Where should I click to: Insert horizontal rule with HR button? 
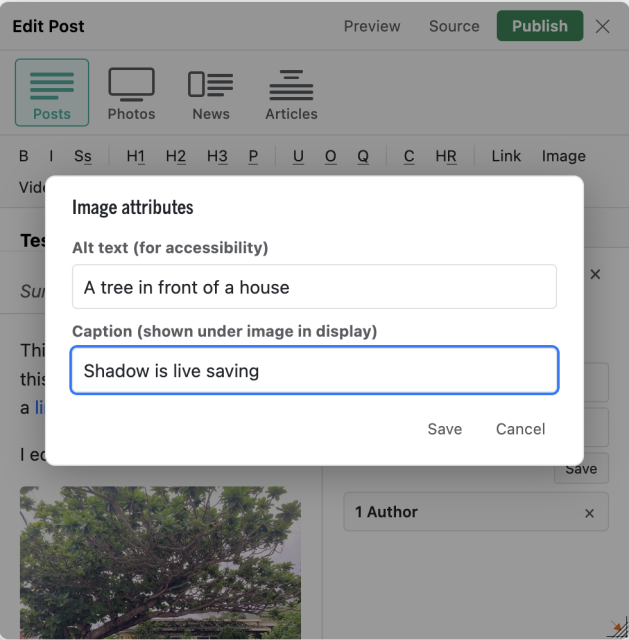pyautogui.click(x=446, y=156)
